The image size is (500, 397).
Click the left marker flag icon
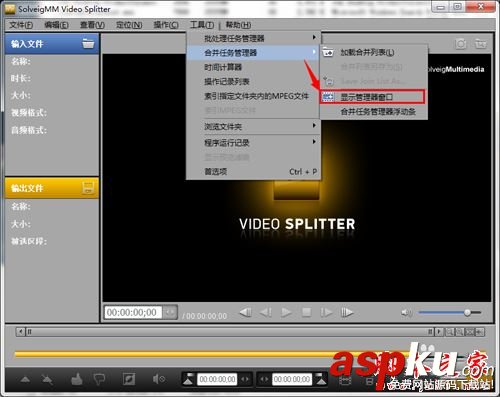tap(188, 379)
